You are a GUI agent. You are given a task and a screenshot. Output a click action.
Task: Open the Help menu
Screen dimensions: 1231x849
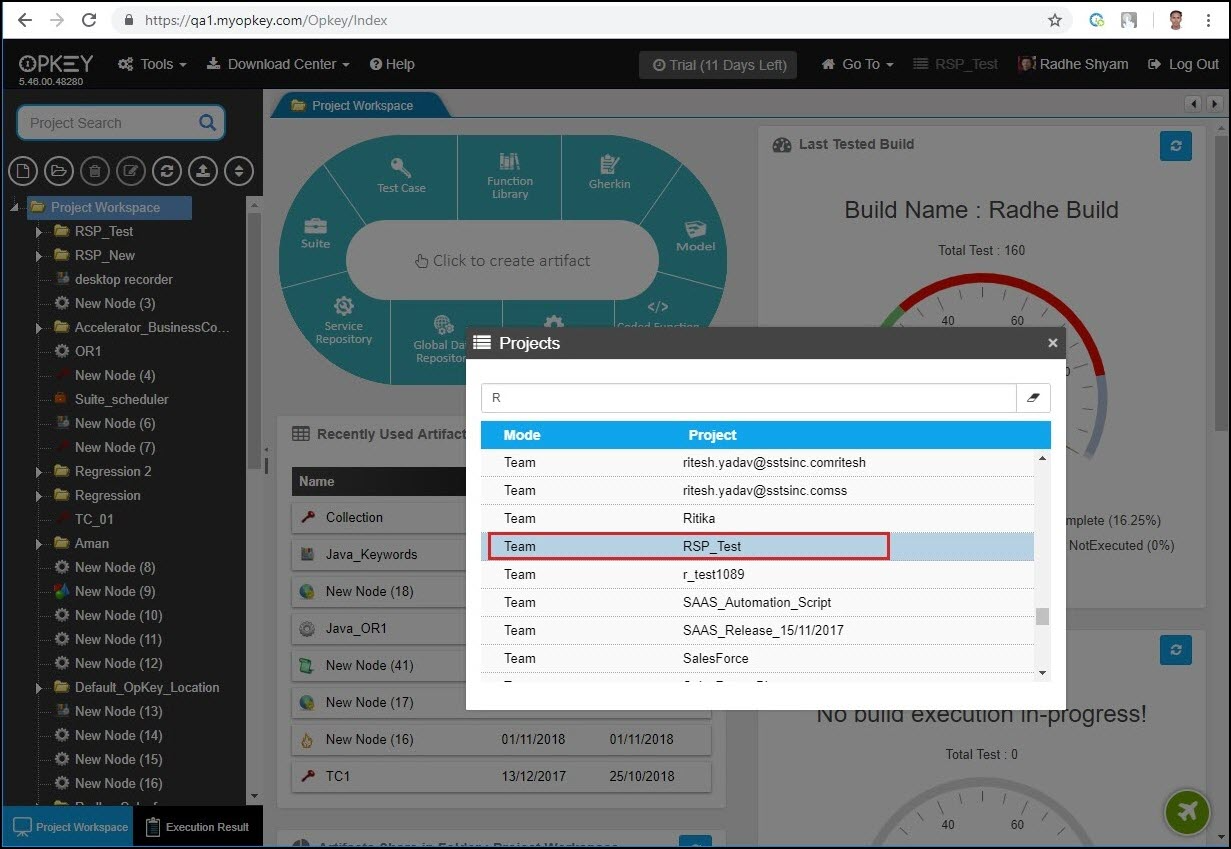[x=392, y=64]
